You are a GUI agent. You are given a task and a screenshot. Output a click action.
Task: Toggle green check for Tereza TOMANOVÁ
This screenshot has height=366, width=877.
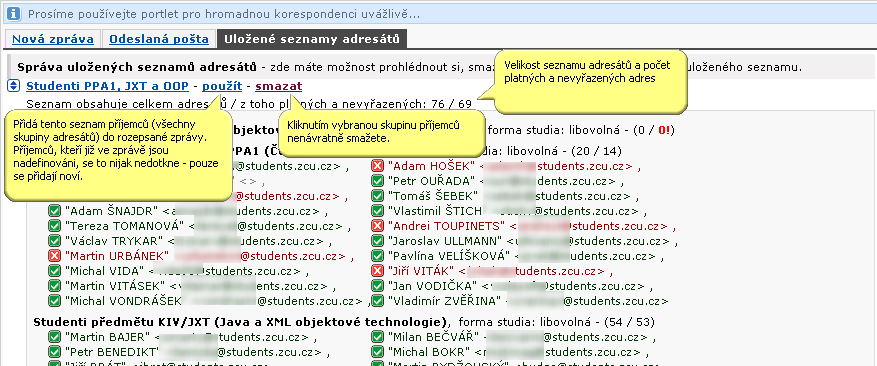coord(54,226)
